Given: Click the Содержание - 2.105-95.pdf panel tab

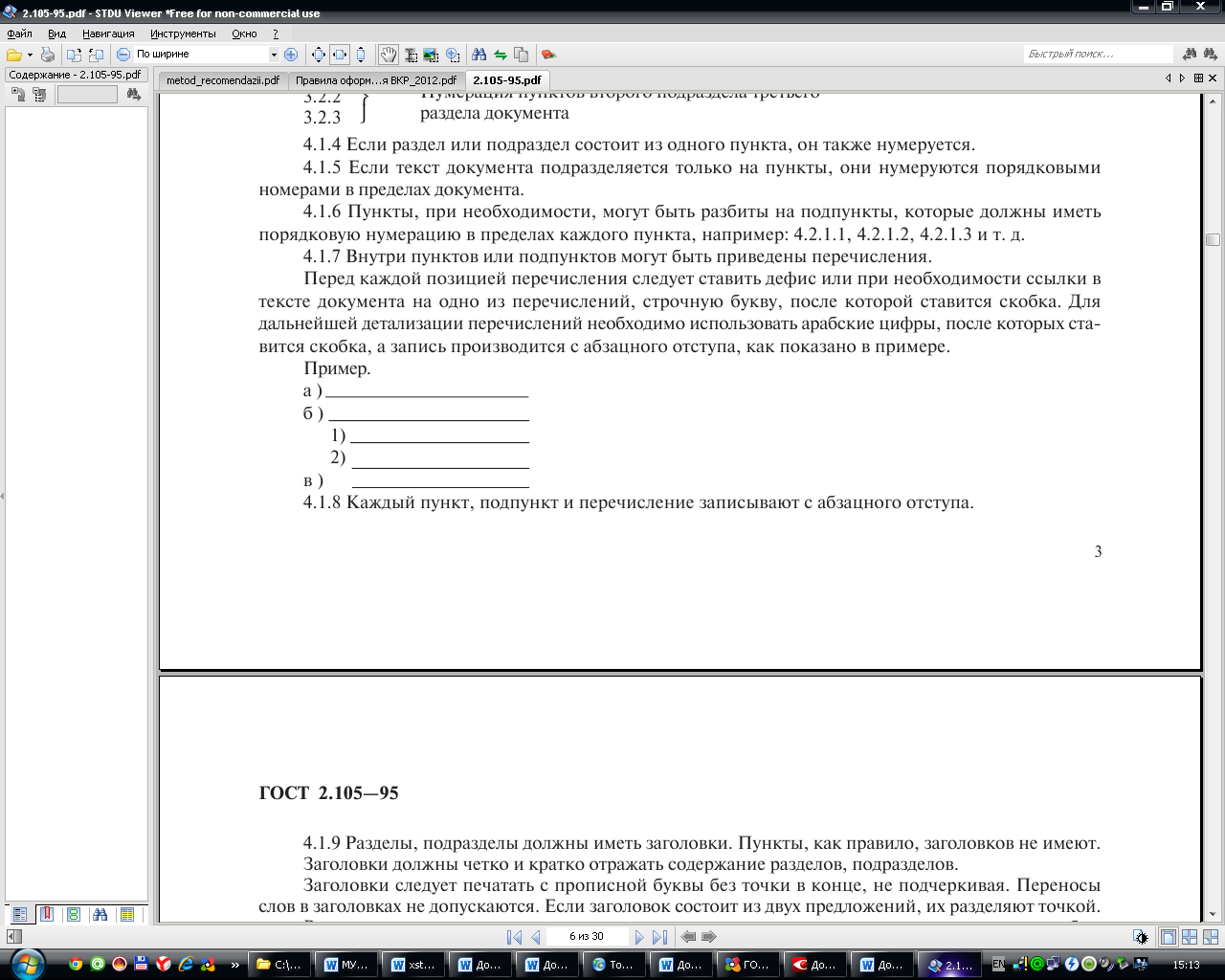Looking at the screenshot, I should [x=75, y=75].
